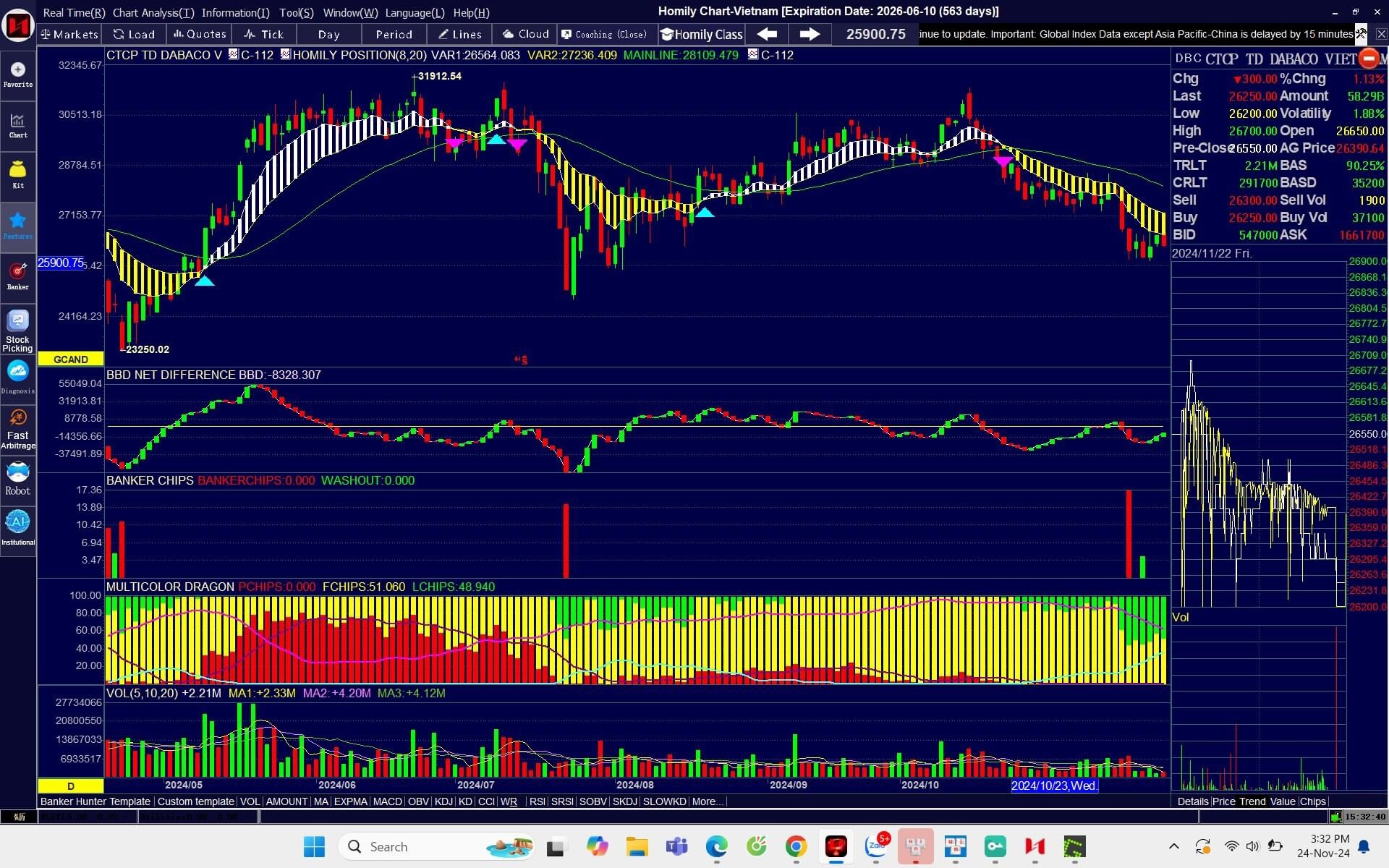The width and height of the screenshot is (1389, 868).
Task: Select the Features star icon
Action: (x=18, y=225)
